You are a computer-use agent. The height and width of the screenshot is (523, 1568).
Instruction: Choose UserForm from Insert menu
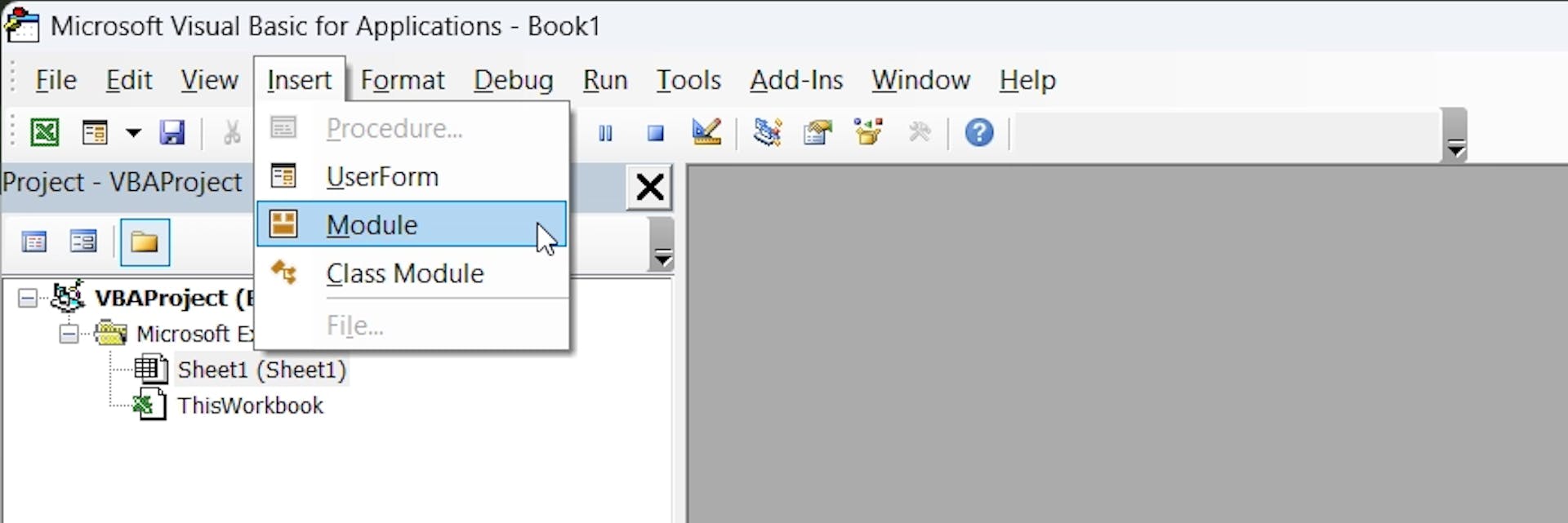click(412, 176)
